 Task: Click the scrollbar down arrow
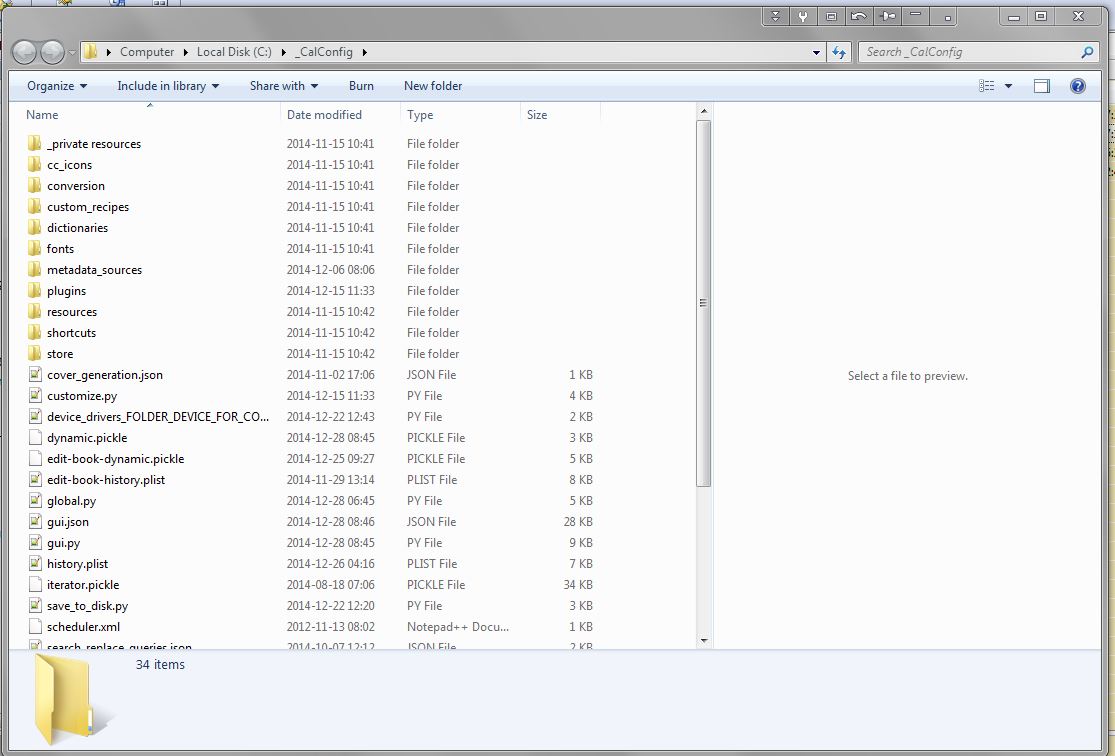[x=703, y=641]
